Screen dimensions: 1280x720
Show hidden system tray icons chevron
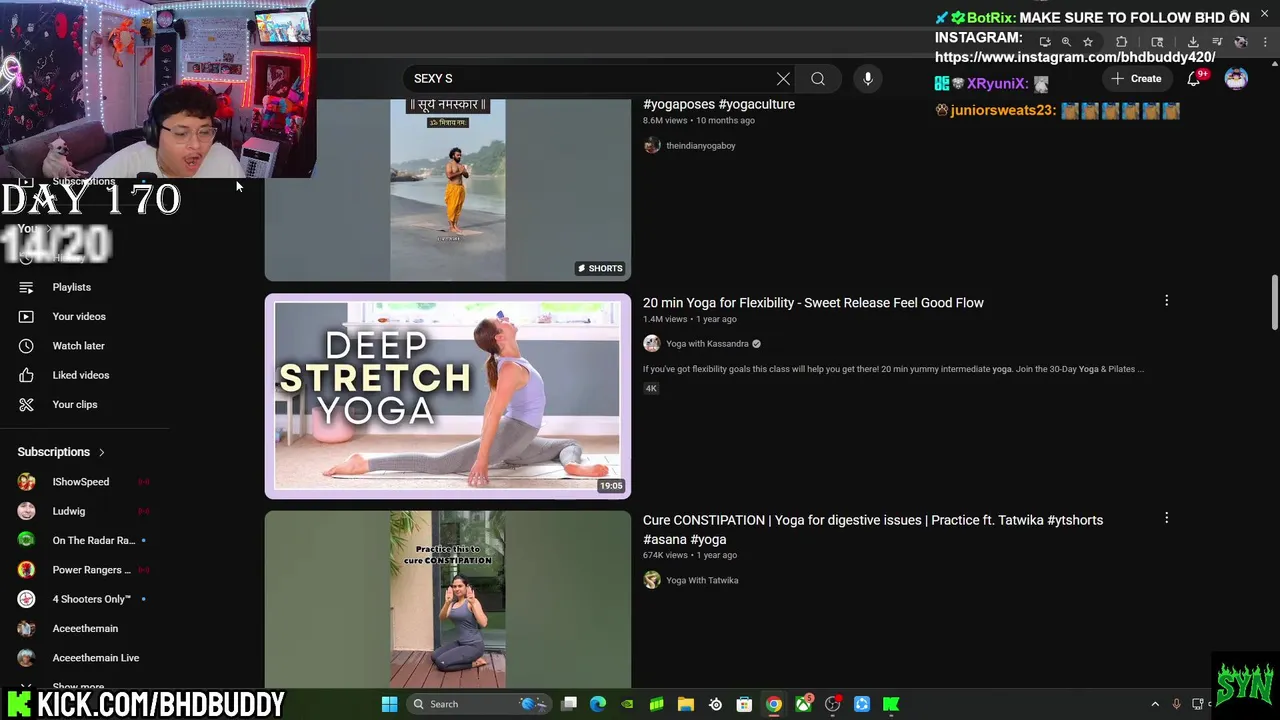click(1155, 704)
